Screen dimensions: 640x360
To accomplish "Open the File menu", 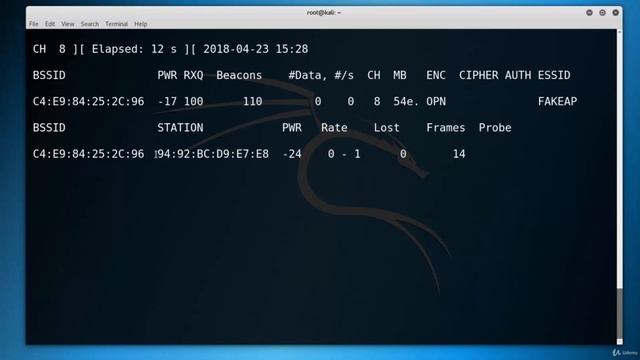I will (33, 24).
